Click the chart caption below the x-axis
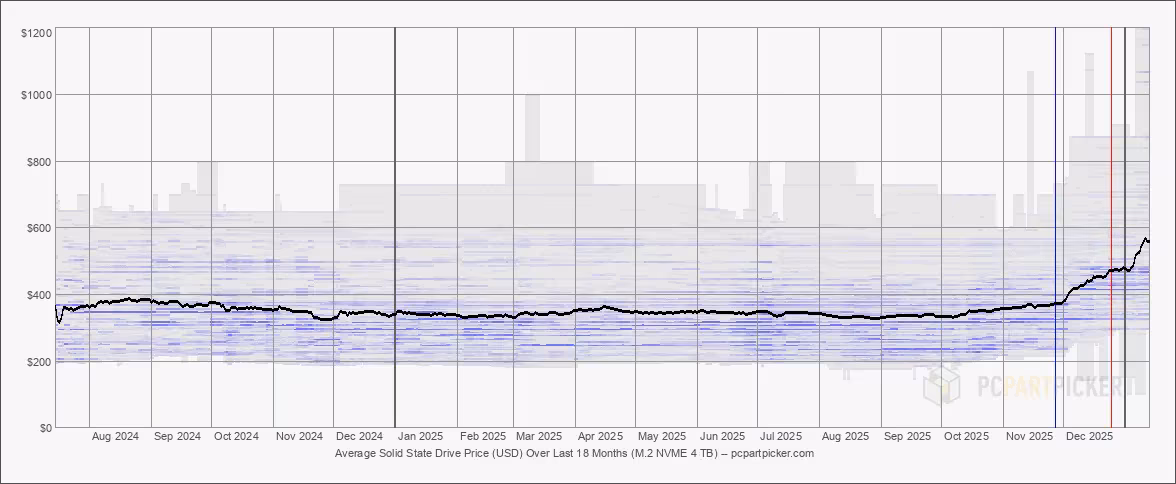The width and height of the screenshot is (1176, 484). 574,453
